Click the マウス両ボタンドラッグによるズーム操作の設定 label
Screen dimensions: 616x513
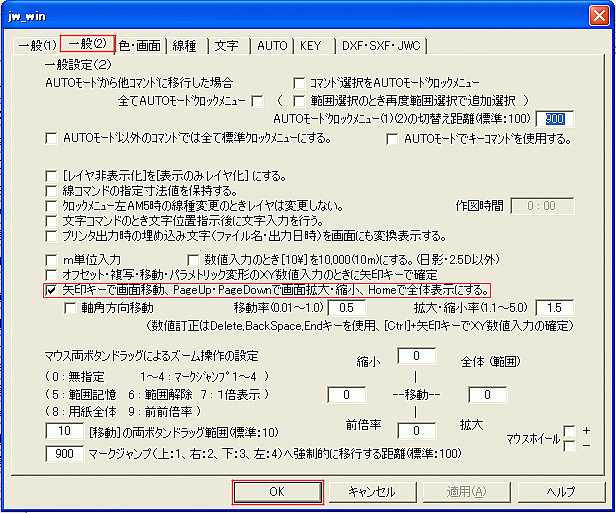pos(152,356)
